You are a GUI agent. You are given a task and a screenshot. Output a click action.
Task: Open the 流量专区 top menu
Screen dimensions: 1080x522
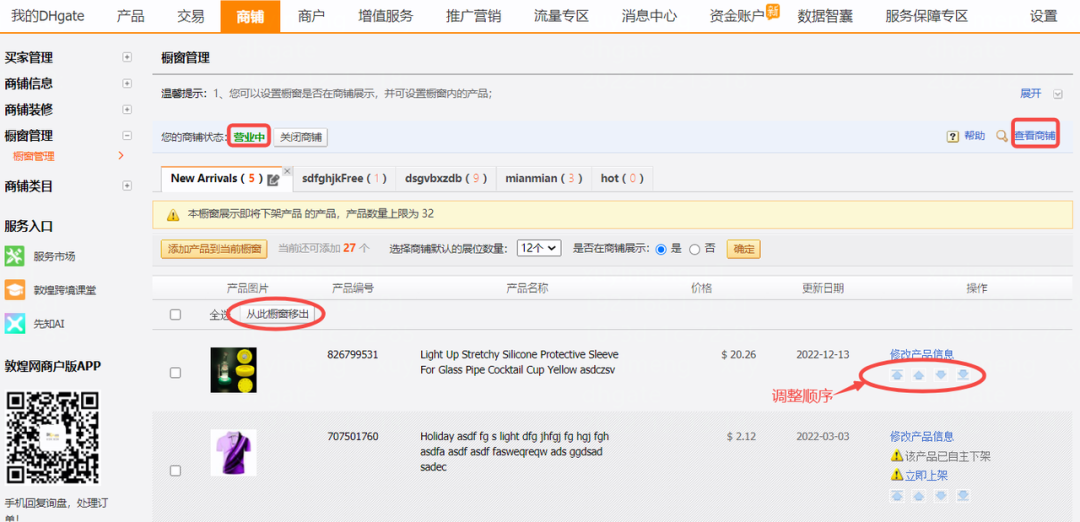pos(561,17)
